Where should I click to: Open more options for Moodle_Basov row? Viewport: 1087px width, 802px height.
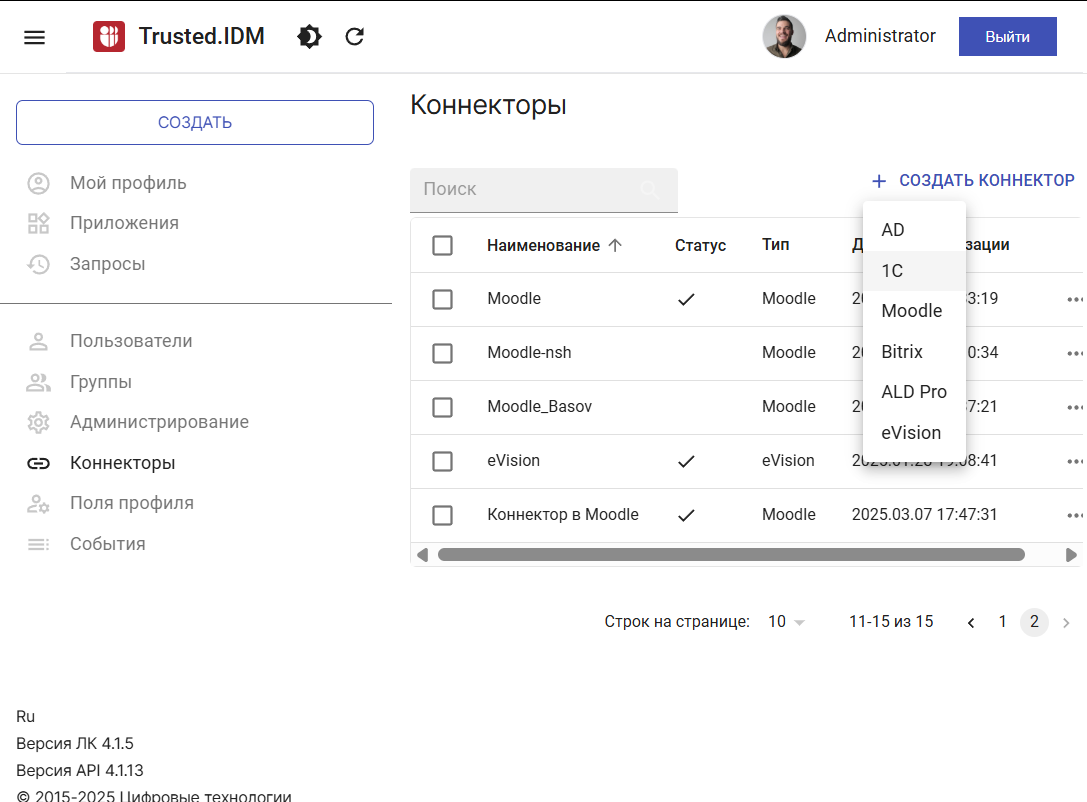tap(1075, 408)
